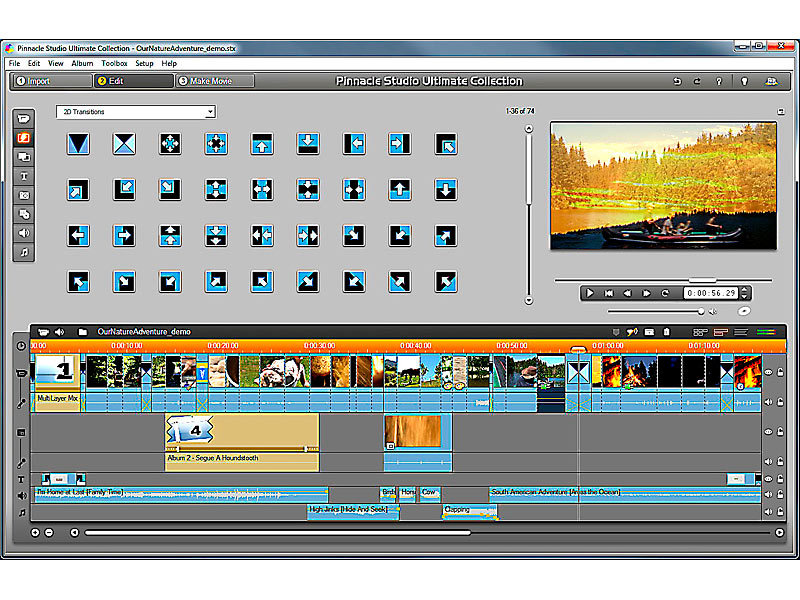
Task: Open the Edit menu
Action: (34, 63)
